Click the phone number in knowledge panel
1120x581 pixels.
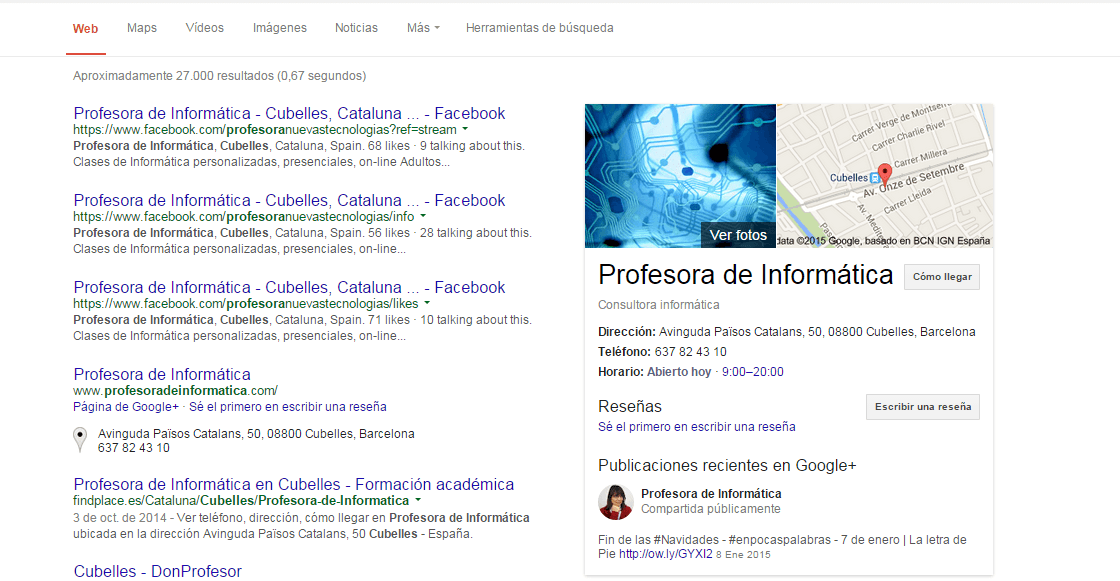[x=690, y=352]
